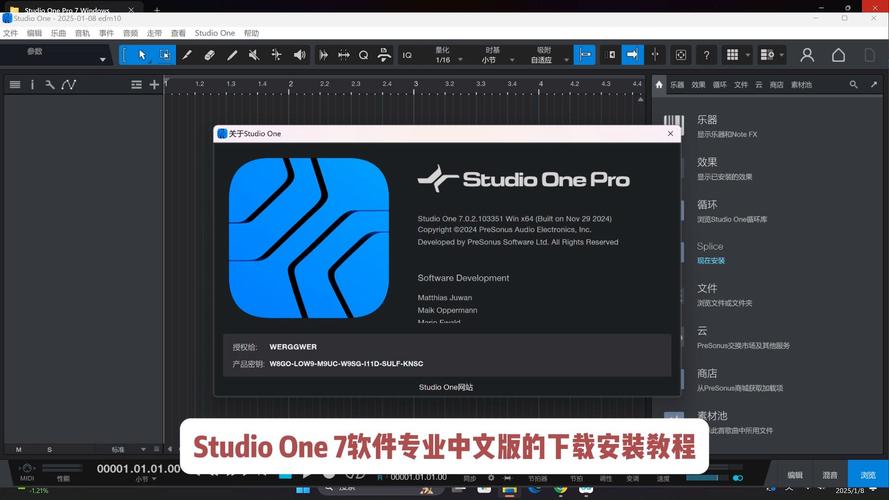The image size is (889, 500).
Task: Detach browser with arrow icon
Action: pyautogui.click(x=874, y=84)
